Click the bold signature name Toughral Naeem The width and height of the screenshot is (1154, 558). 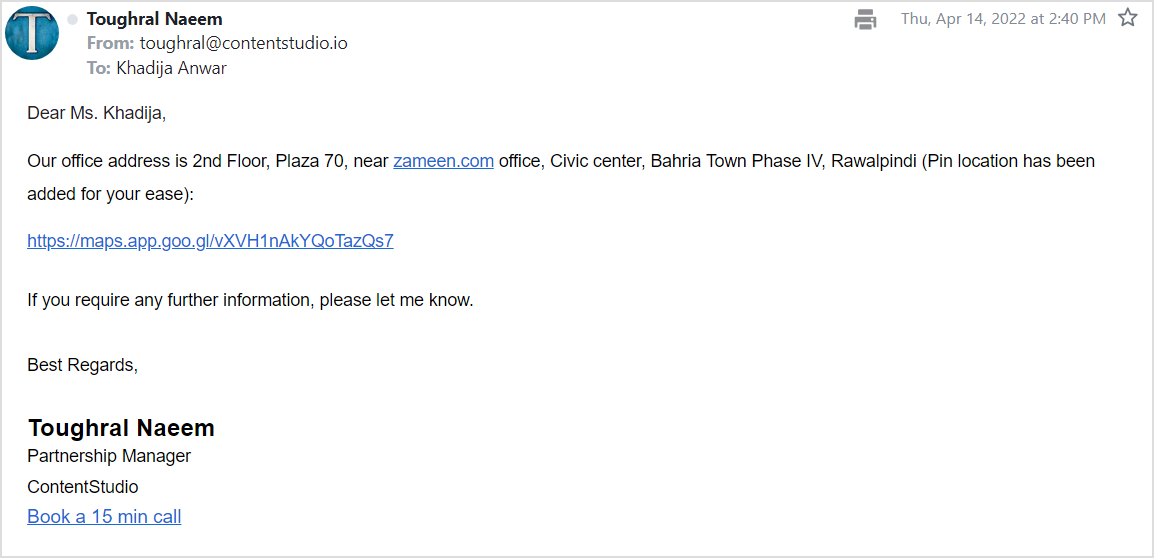(x=121, y=428)
